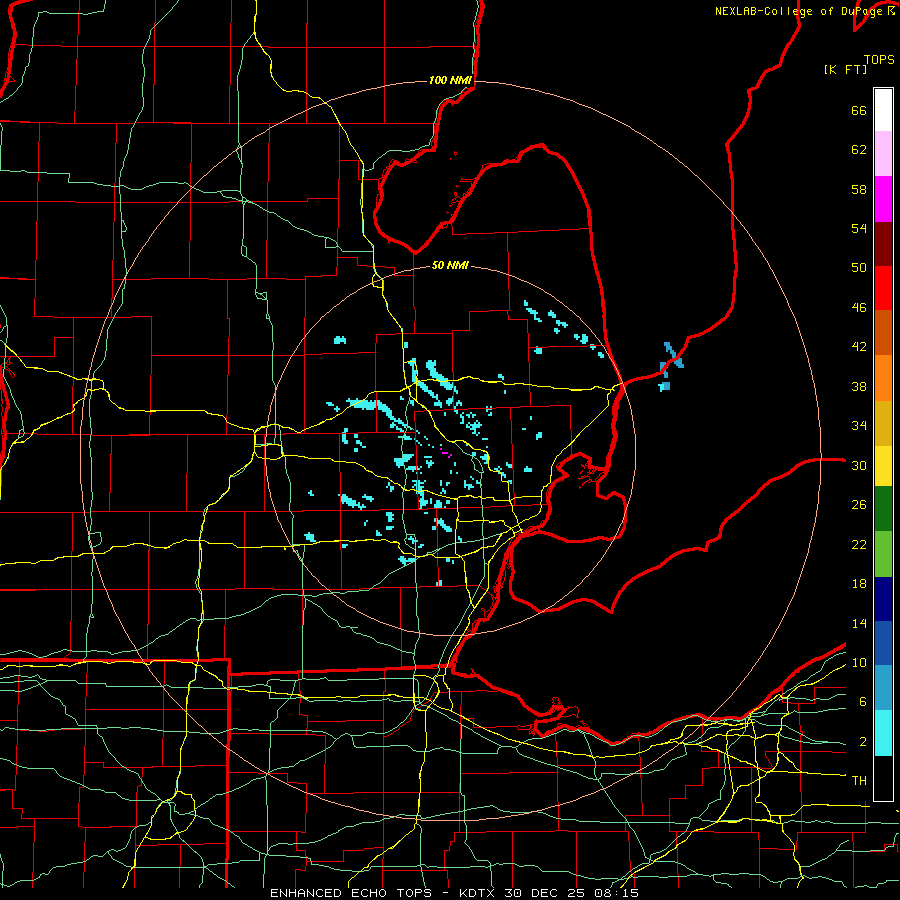
Task: Click the legend value "42"
Action: point(859,347)
